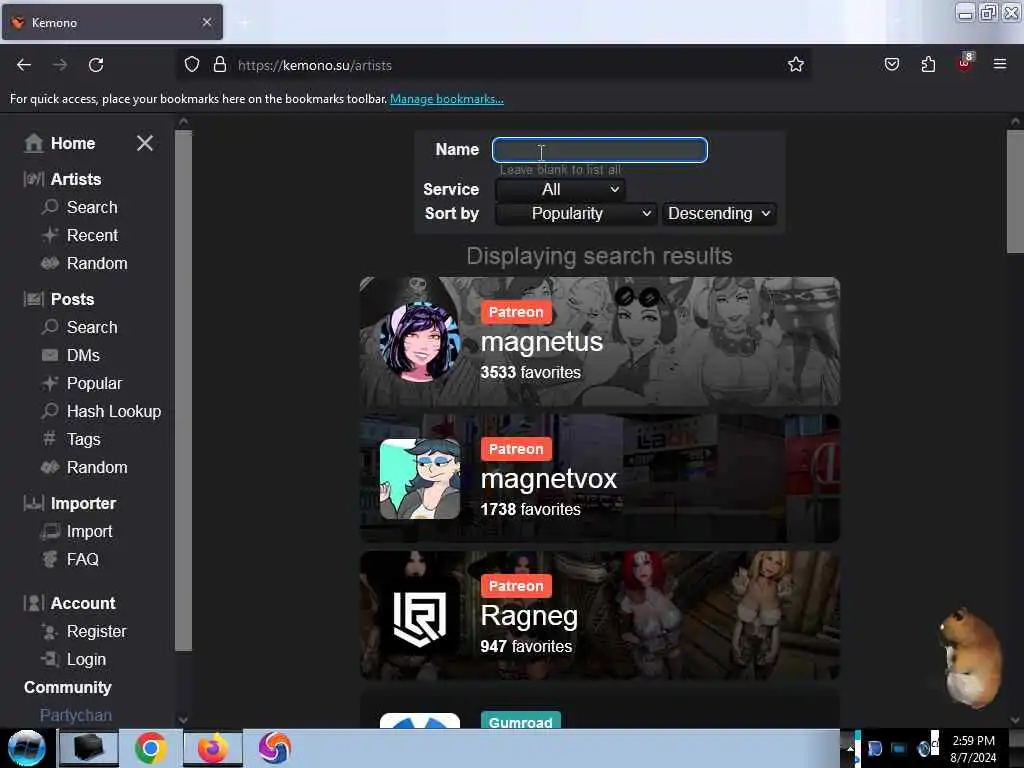1024x768 pixels.
Task: Open the dark box app in taskbar
Action: [x=89, y=748]
